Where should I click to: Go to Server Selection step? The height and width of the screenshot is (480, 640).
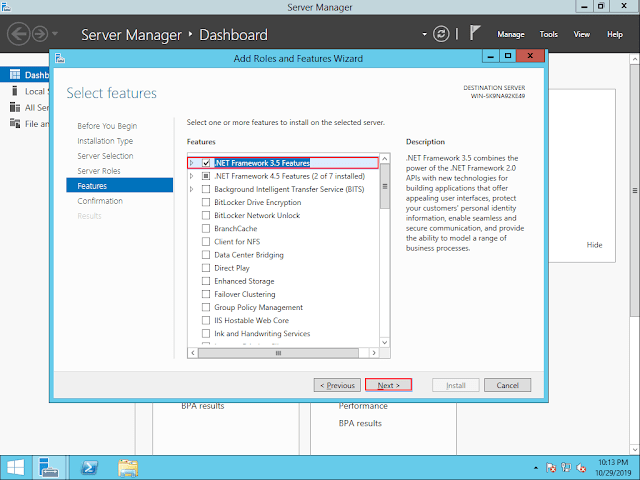105,156
